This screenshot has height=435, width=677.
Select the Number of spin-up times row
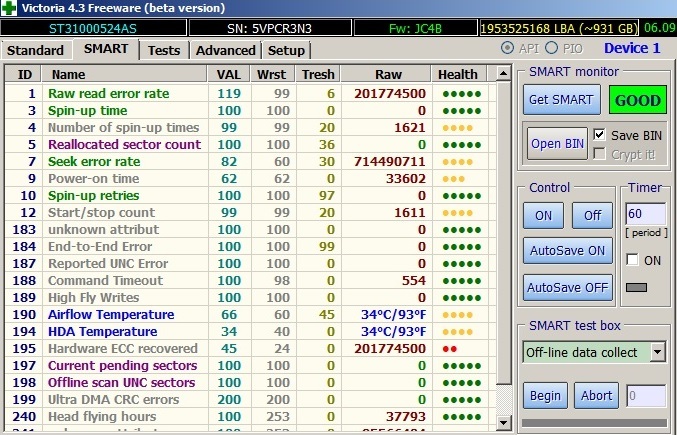[x=250, y=127]
